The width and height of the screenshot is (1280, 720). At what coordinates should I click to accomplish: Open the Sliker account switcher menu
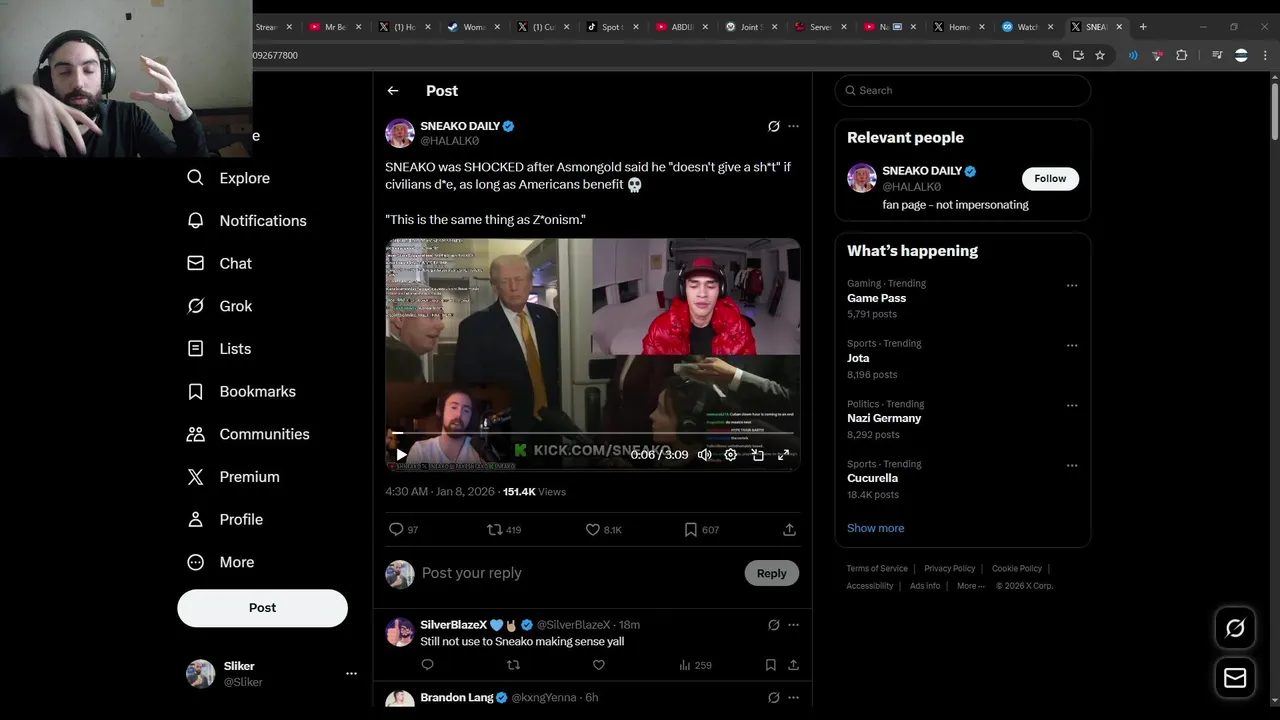[271, 674]
